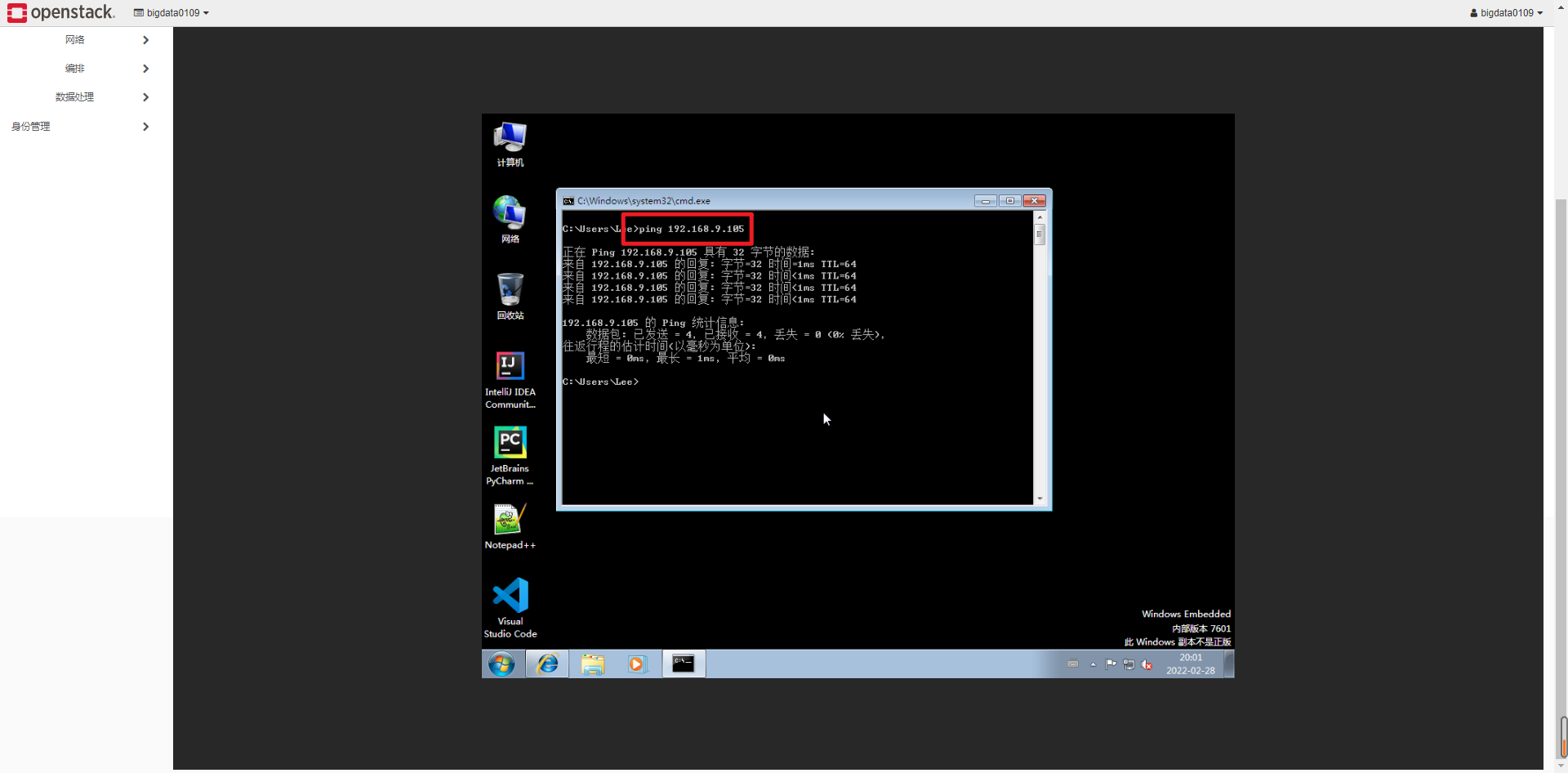Close the cmd.exe window
Viewport: 1568px width, 773px height.
[1035, 201]
